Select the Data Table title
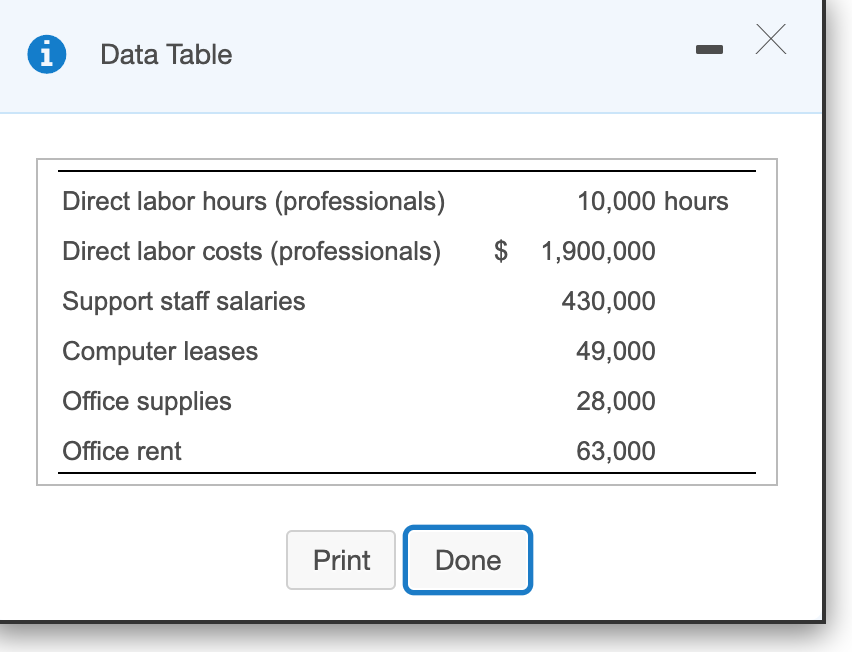Viewport: 852px width, 652px height. click(x=165, y=56)
